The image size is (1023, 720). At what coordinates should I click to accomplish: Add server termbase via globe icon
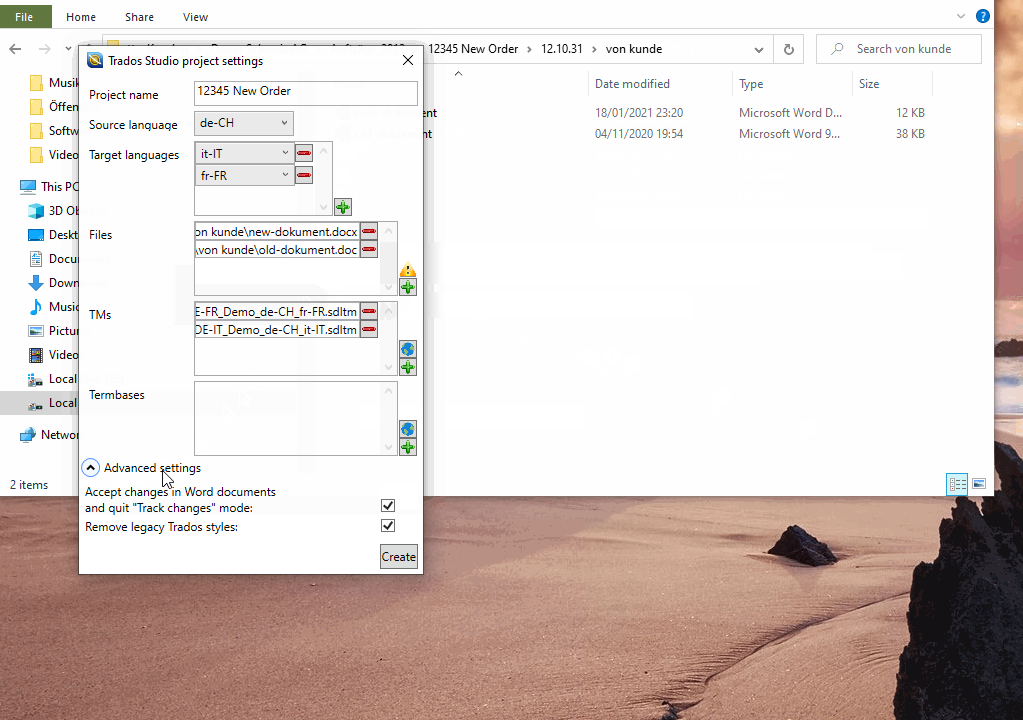pos(408,429)
